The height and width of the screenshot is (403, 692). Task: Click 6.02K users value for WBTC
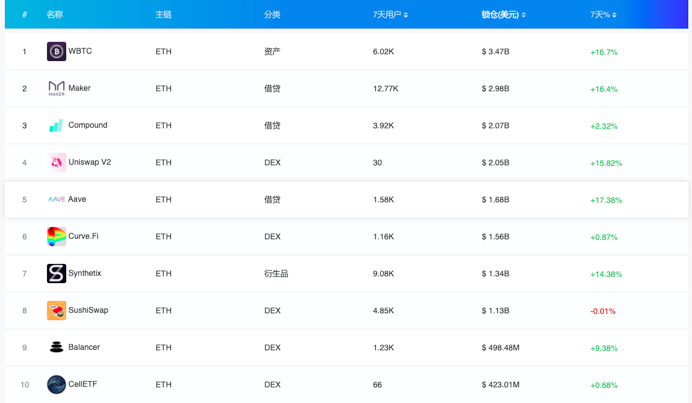pos(383,52)
